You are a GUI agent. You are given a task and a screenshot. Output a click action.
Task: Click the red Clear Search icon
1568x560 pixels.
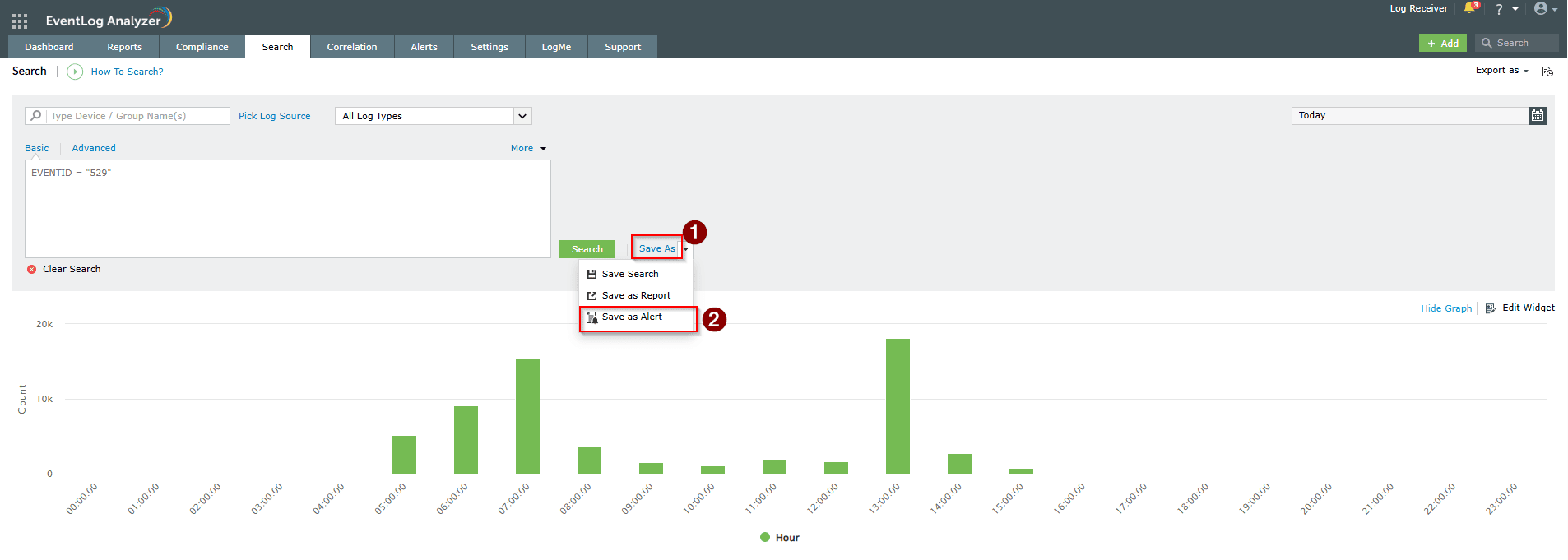coord(32,270)
